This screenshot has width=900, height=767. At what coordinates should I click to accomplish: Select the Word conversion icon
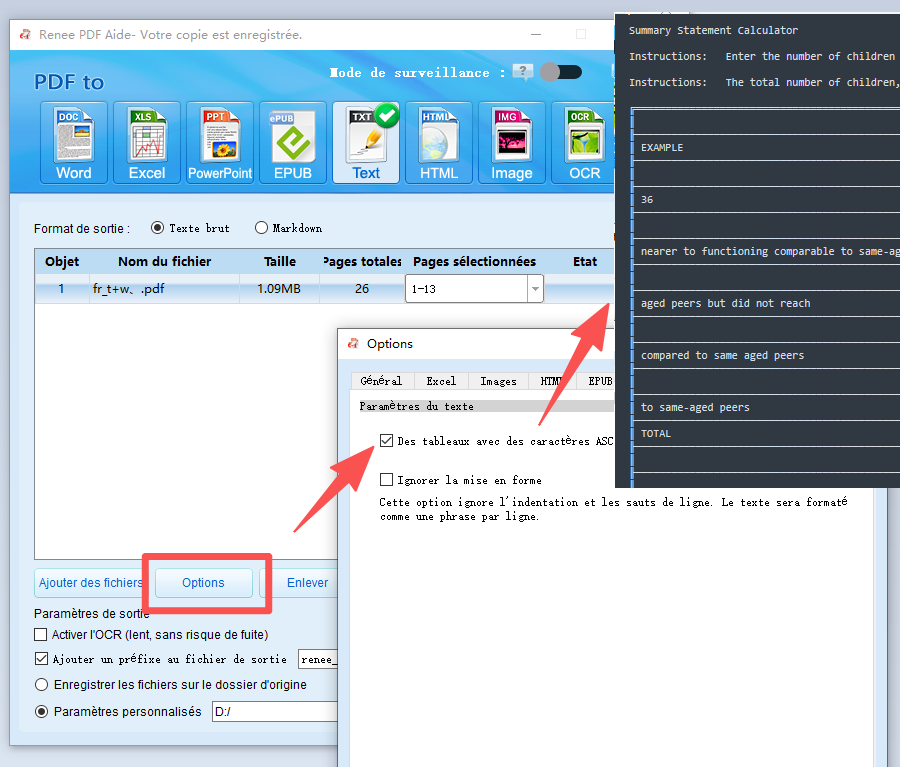73,141
